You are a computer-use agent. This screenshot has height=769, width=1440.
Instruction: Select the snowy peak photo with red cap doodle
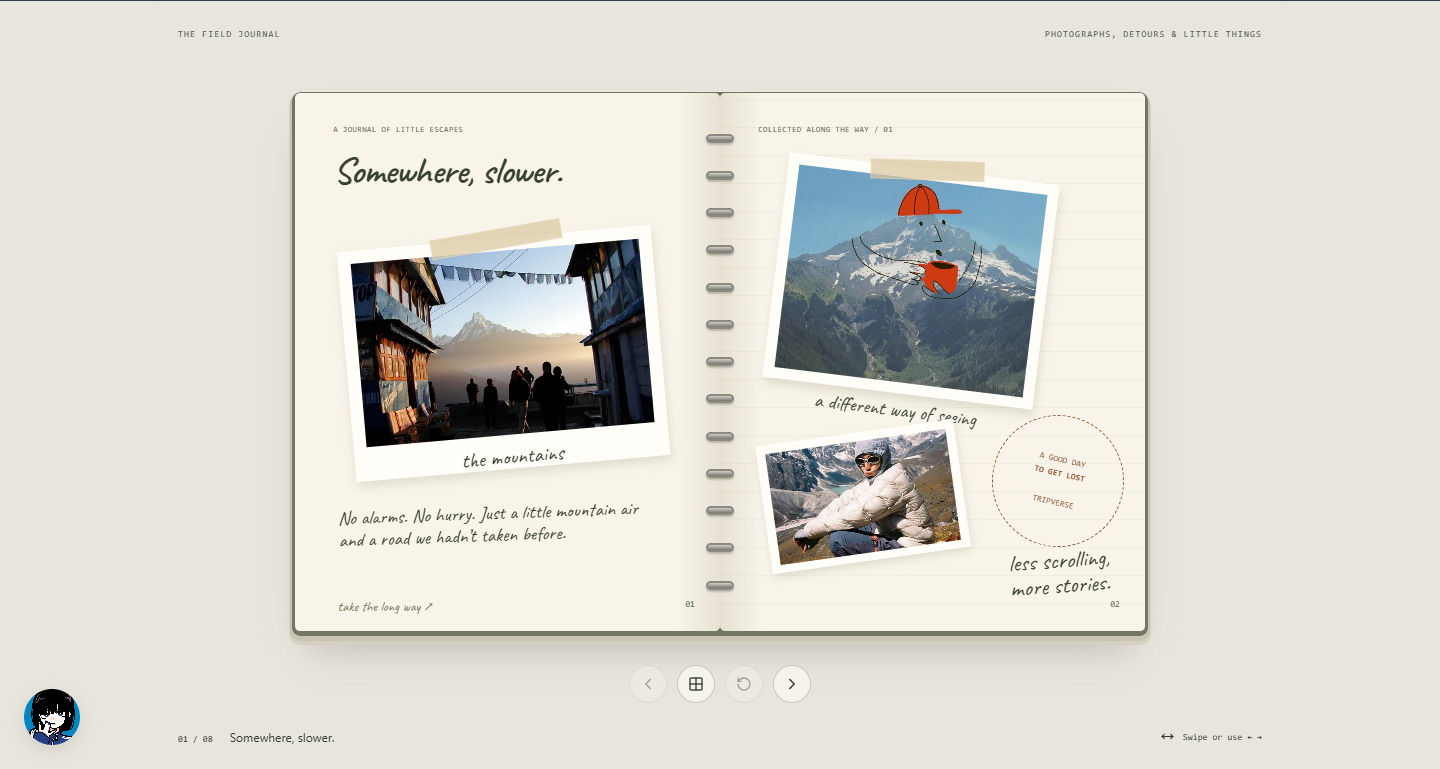911,281
